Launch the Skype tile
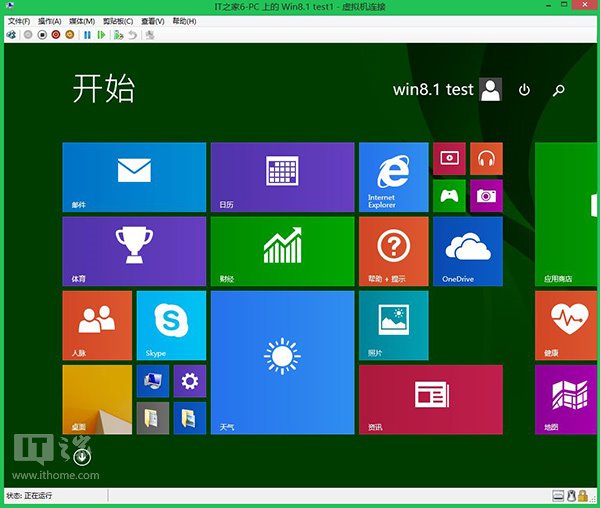The width and height of the screenshot is (600, 508). pos(171,326)
